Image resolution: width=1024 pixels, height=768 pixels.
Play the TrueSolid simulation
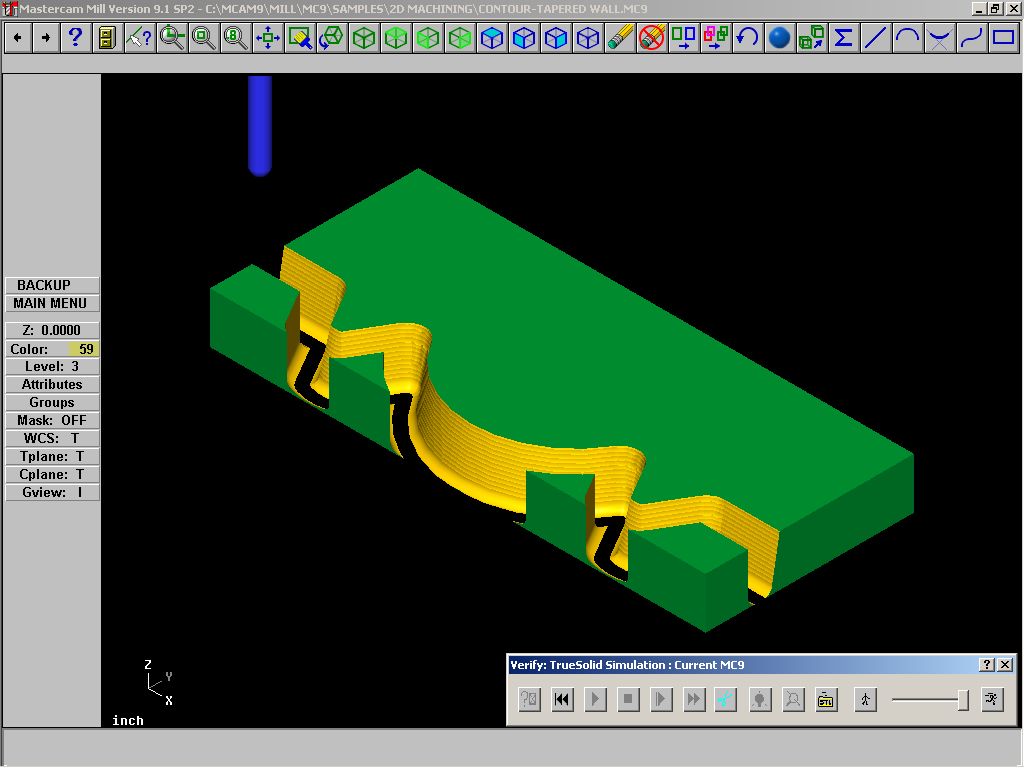tap(595, 700)
